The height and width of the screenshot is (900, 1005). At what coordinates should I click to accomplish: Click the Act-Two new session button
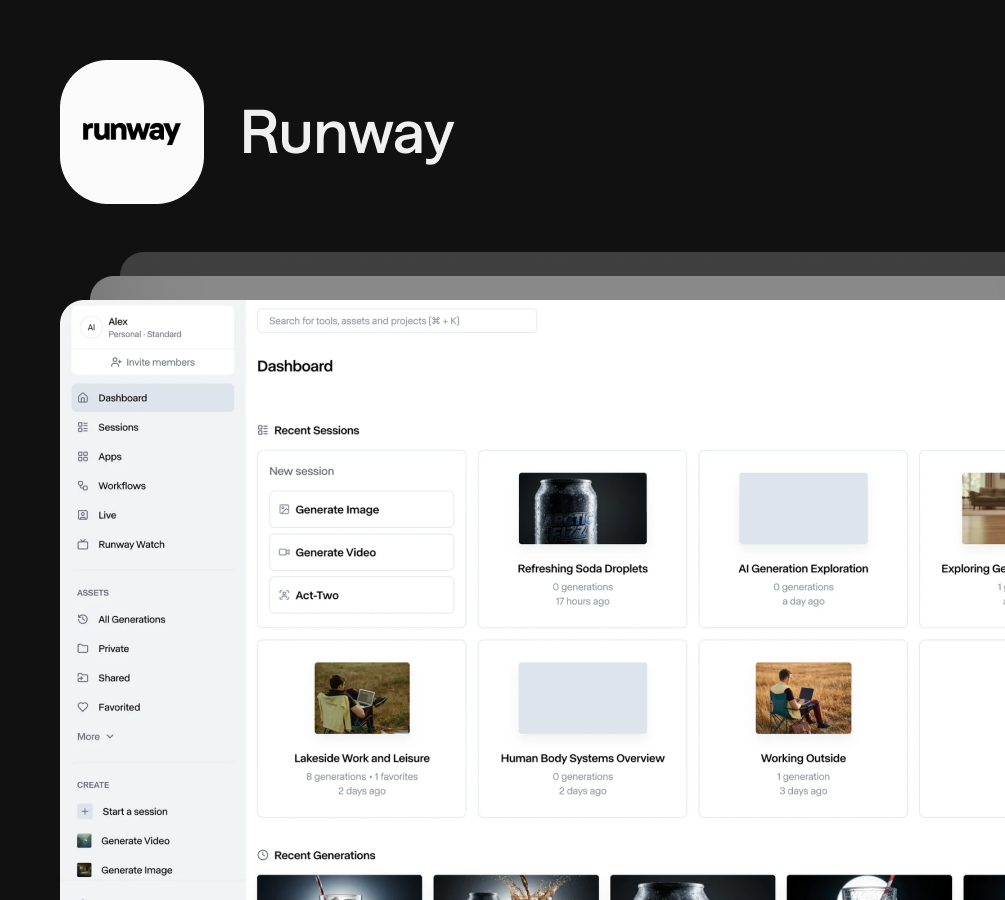tap(361, 595)
